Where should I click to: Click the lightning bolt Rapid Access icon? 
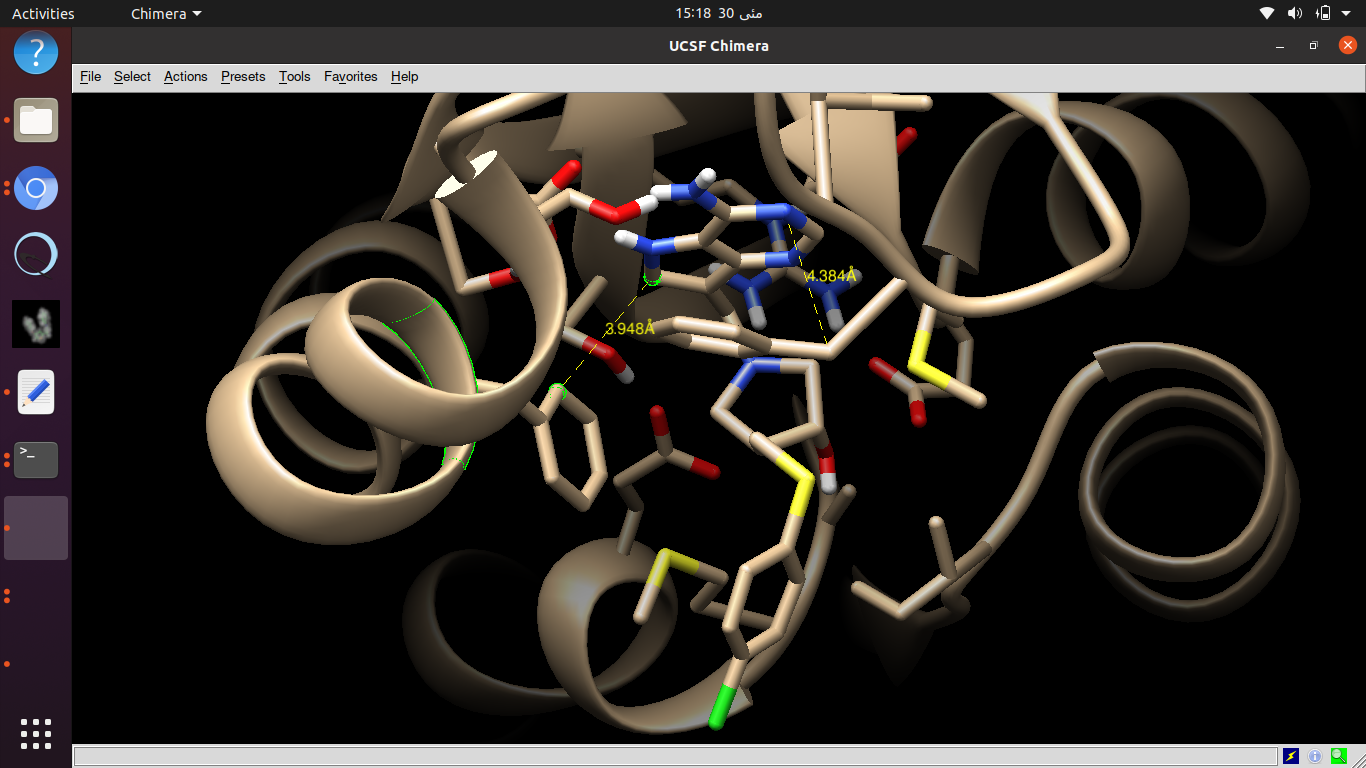(1291, 757)
